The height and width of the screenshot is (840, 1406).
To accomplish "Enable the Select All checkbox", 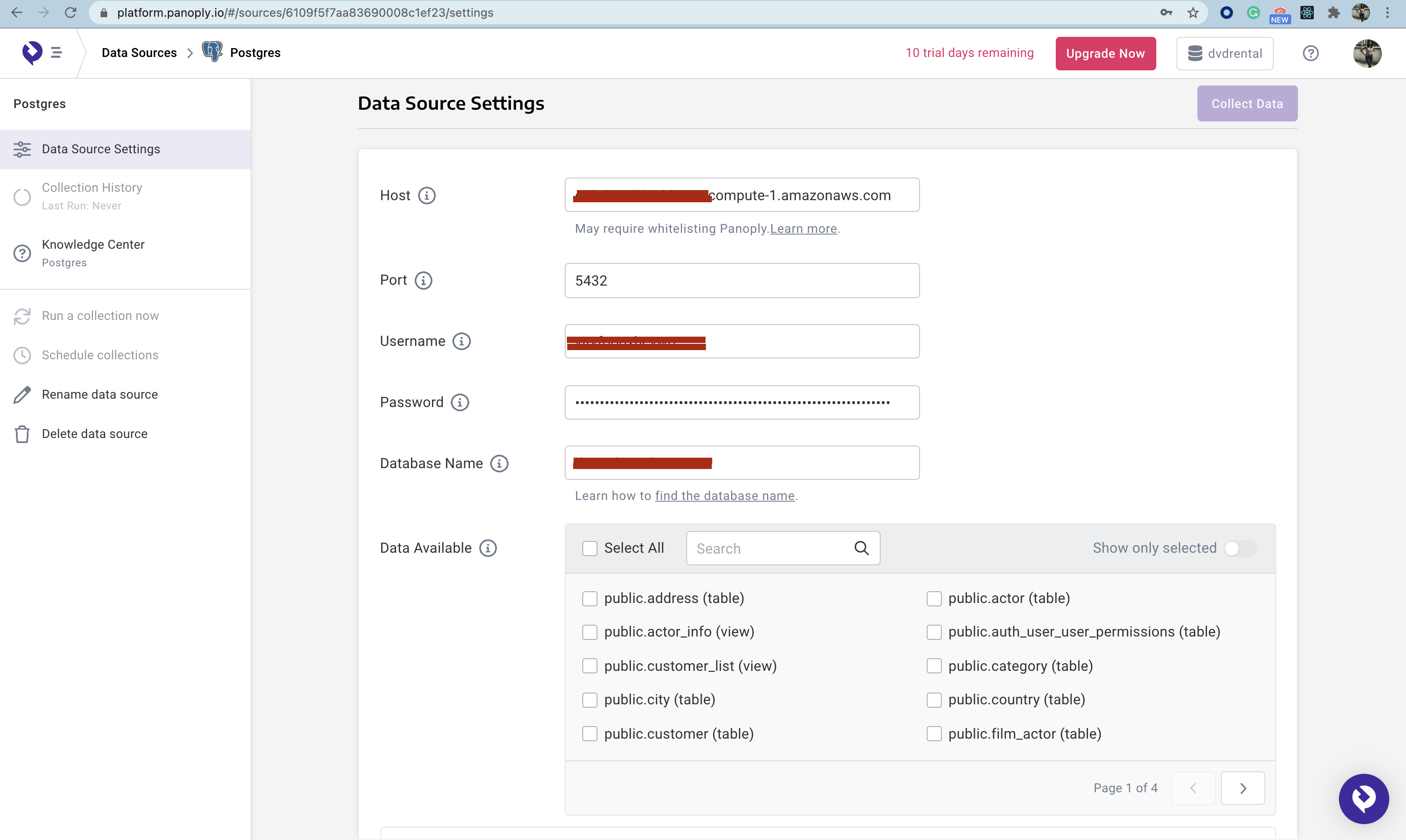I will pyautogui.click(x=590, y=548).
